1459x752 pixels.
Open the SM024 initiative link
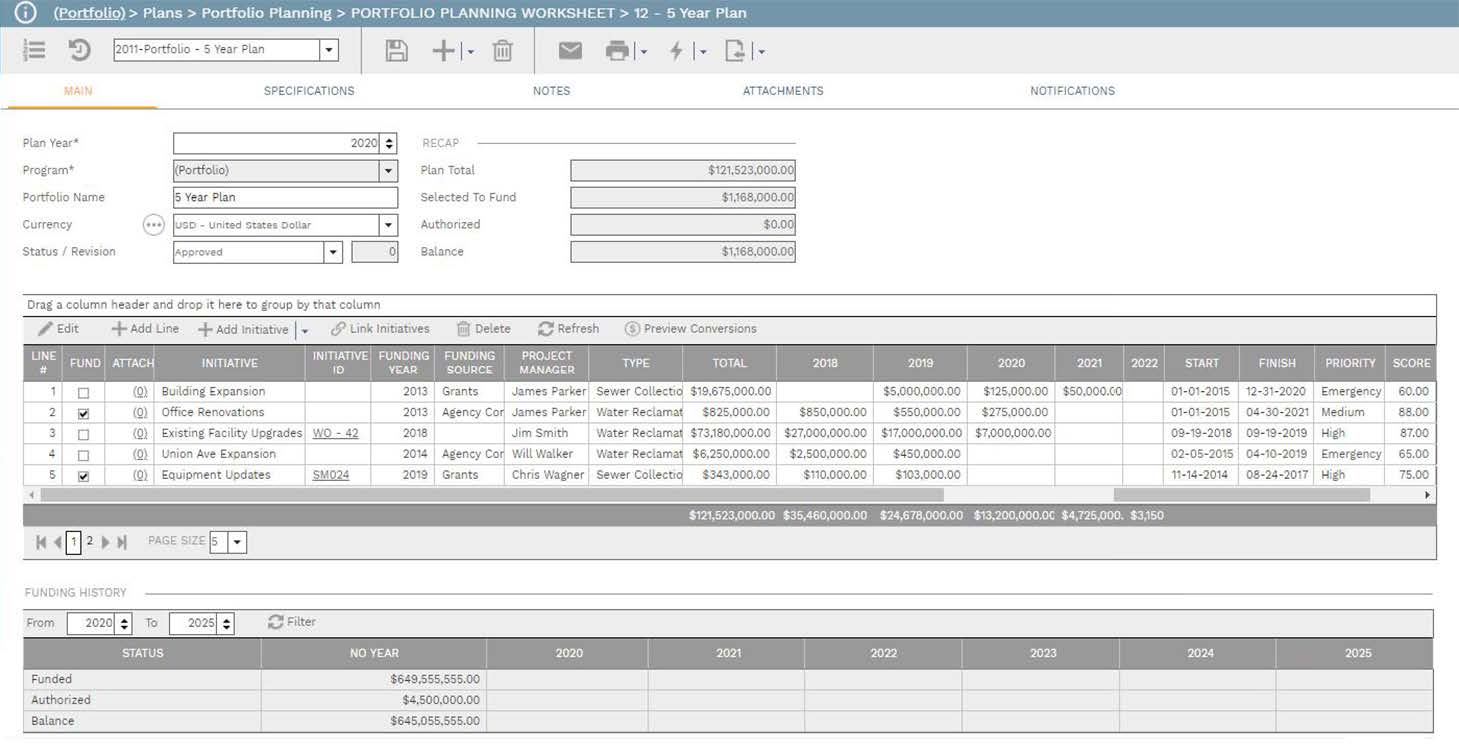(331, 475)
